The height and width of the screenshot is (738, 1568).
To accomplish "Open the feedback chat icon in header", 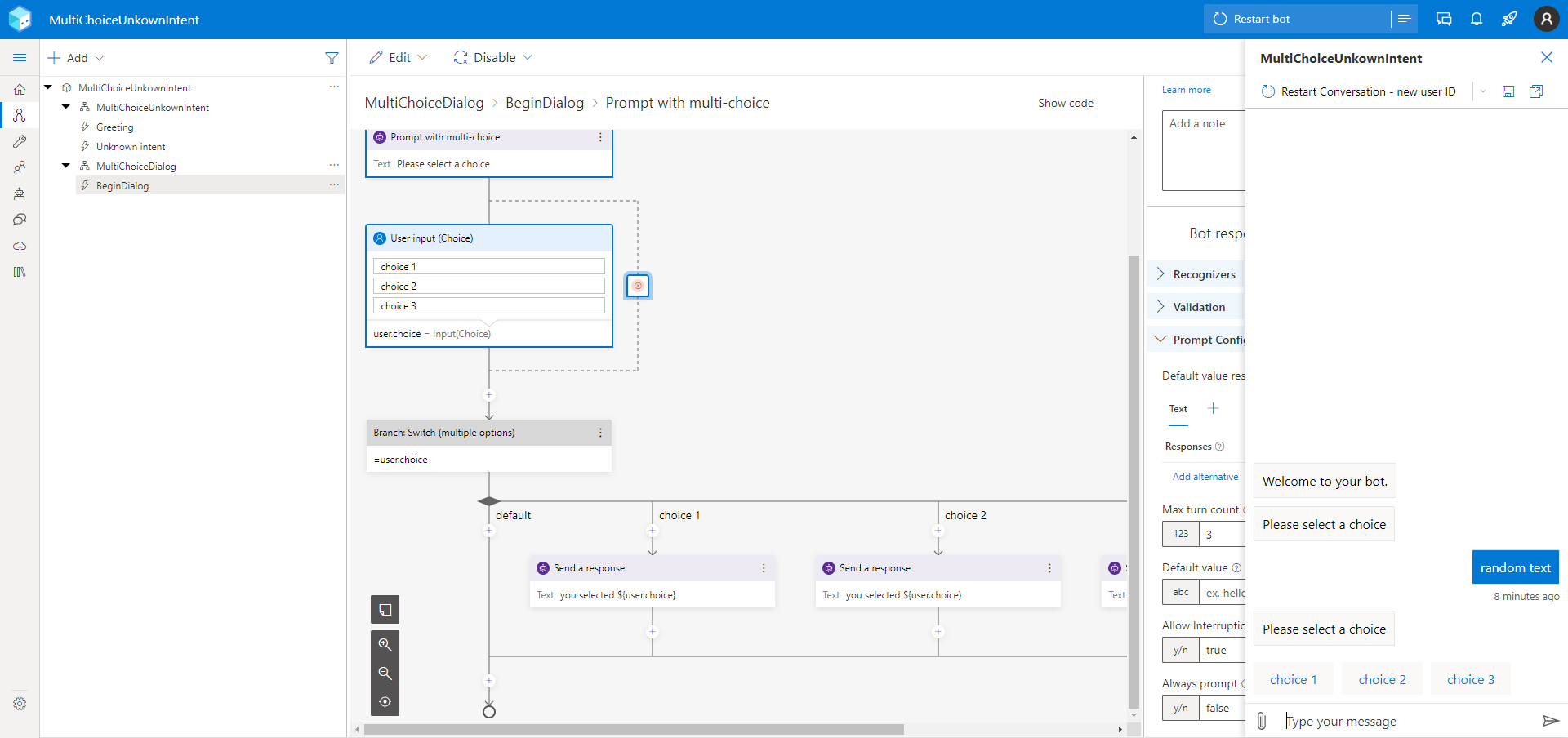I will (1443, 19).
